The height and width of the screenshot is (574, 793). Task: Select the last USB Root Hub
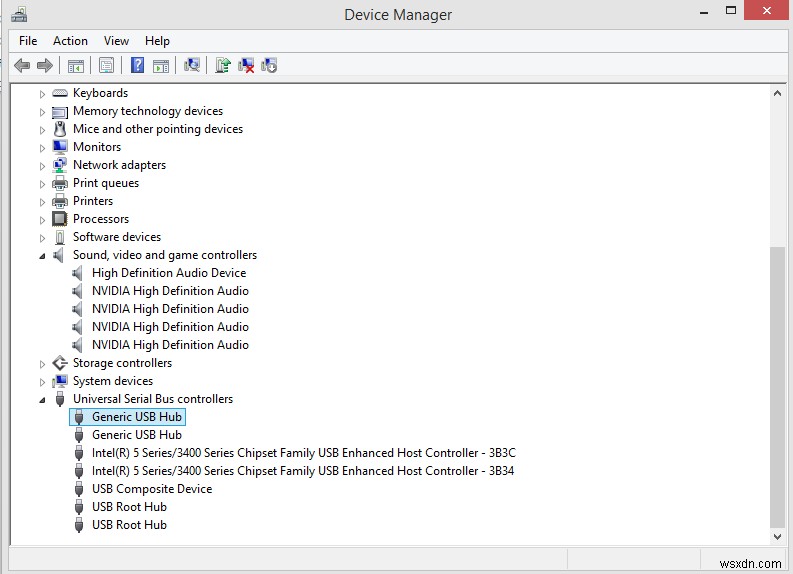click(129, 525)
